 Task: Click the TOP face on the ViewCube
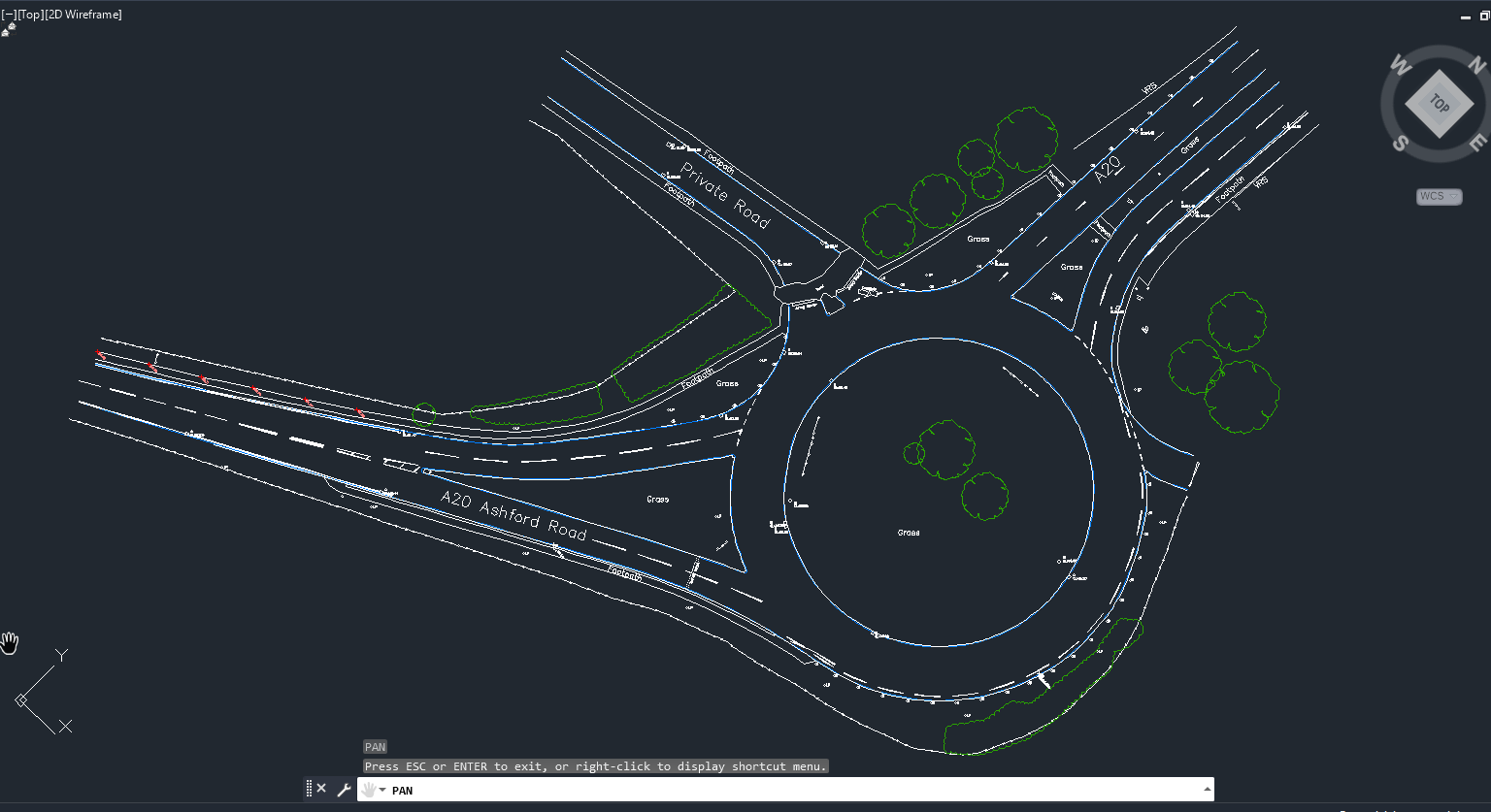point(1439,104)
